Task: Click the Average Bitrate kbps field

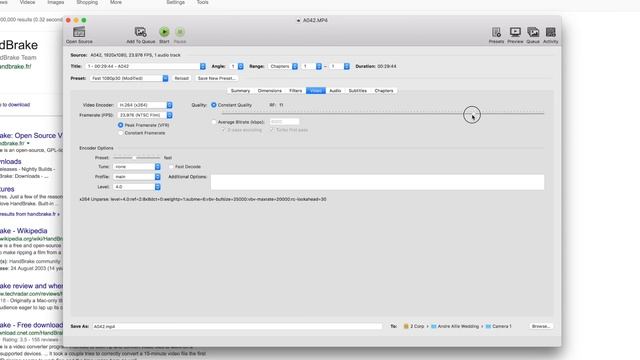Action: 284,122
